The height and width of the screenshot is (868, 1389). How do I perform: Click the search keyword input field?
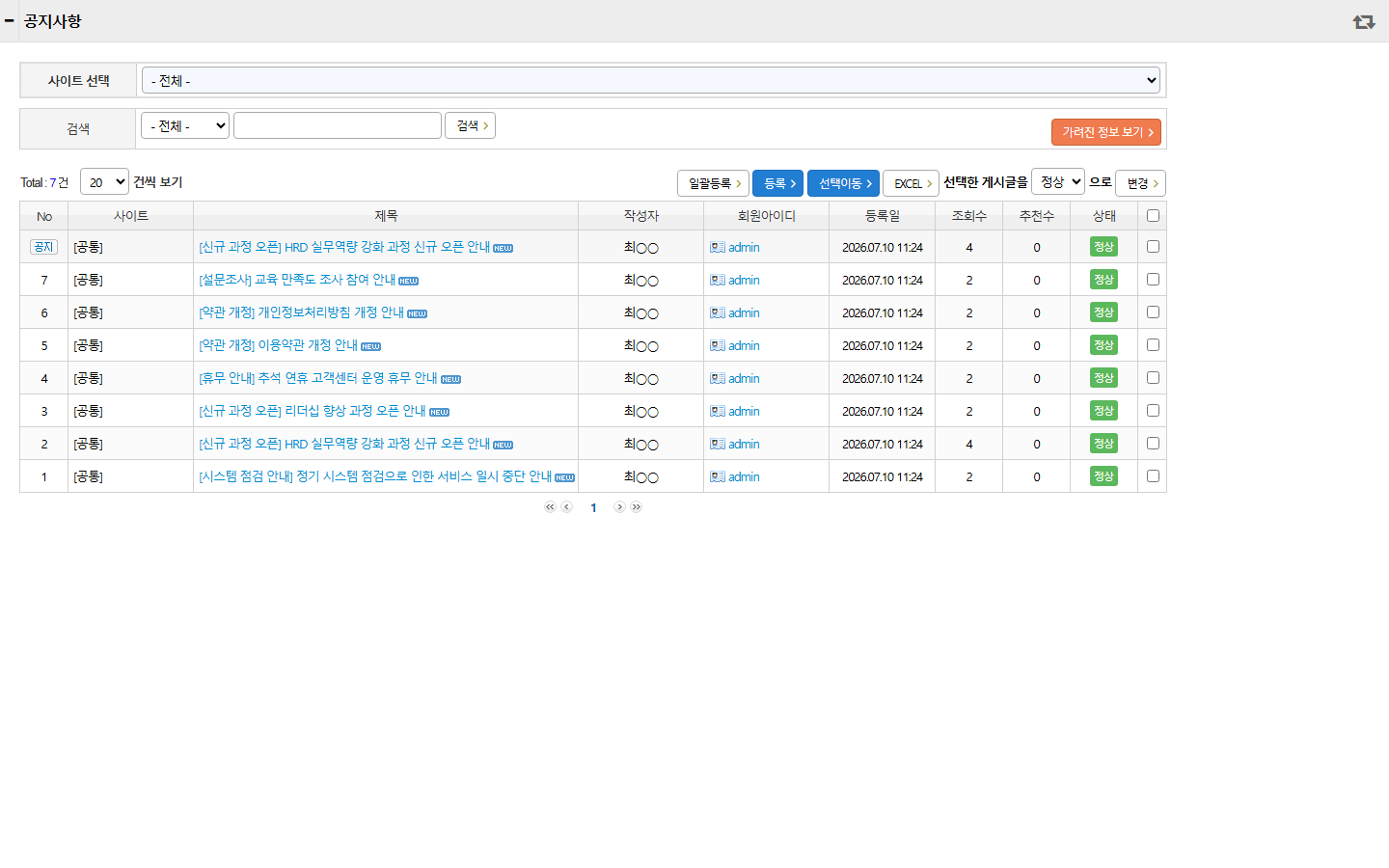(338, 125)
